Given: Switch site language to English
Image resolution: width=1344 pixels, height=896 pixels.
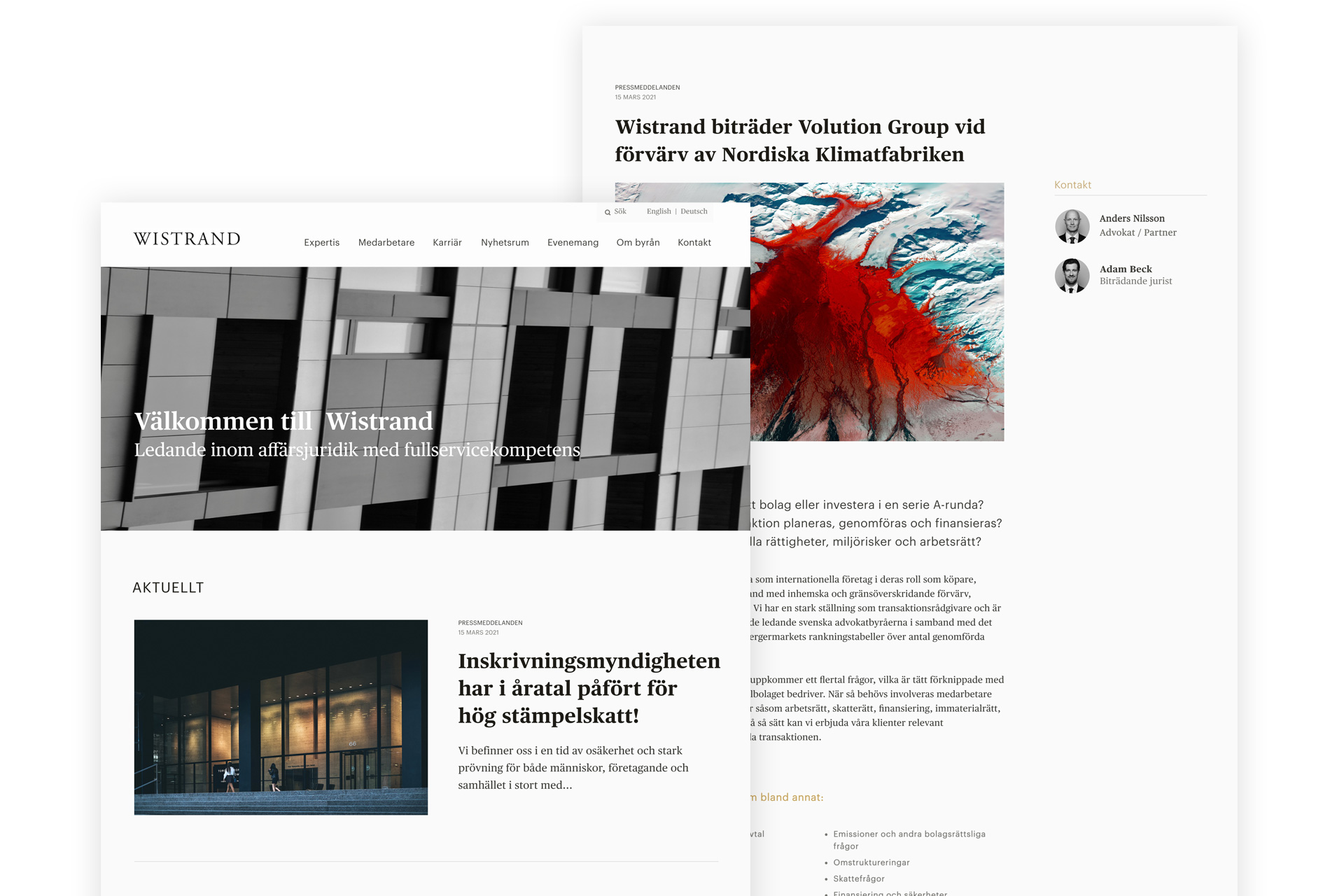Looking at the screenshot, I should (659, 211).
